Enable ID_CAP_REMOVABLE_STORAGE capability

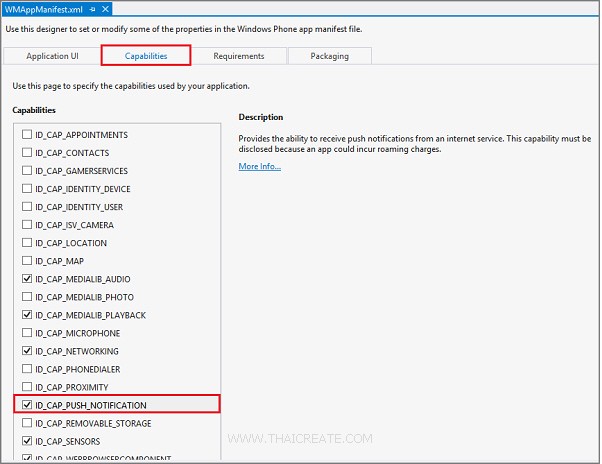pyautogui.click(x=27, y=423)
